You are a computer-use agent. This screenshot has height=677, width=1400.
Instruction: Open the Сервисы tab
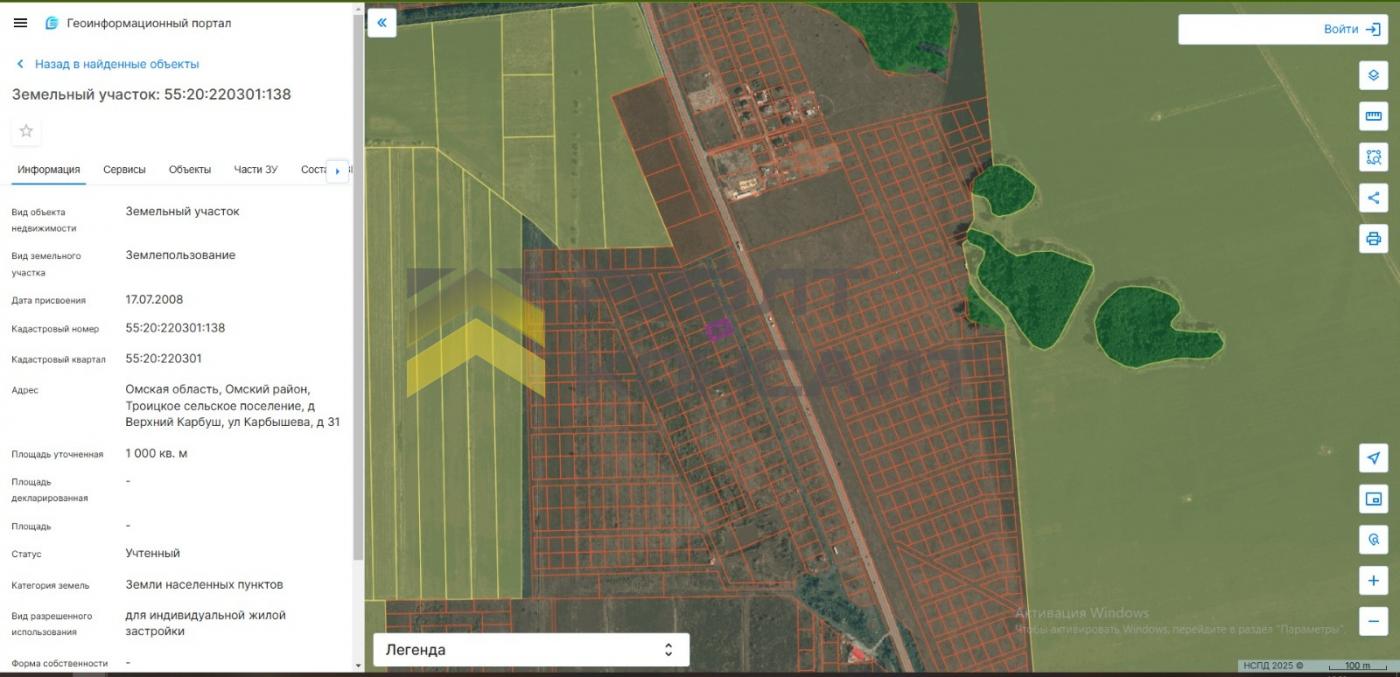click(x=124, y=170)
